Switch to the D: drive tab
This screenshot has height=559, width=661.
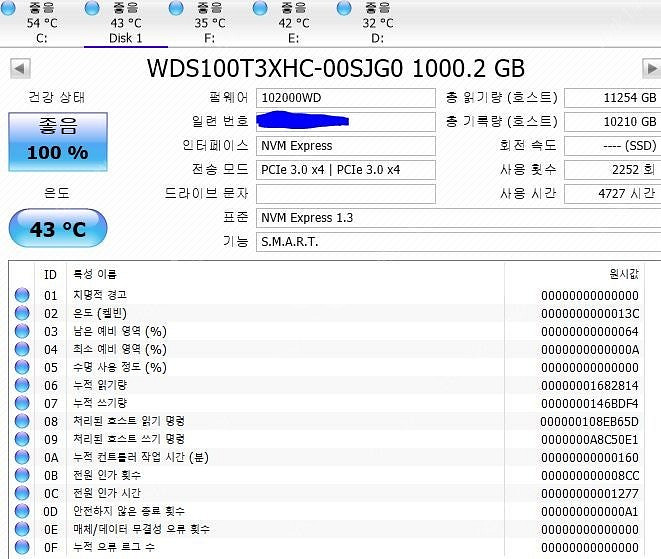(377, 23)
